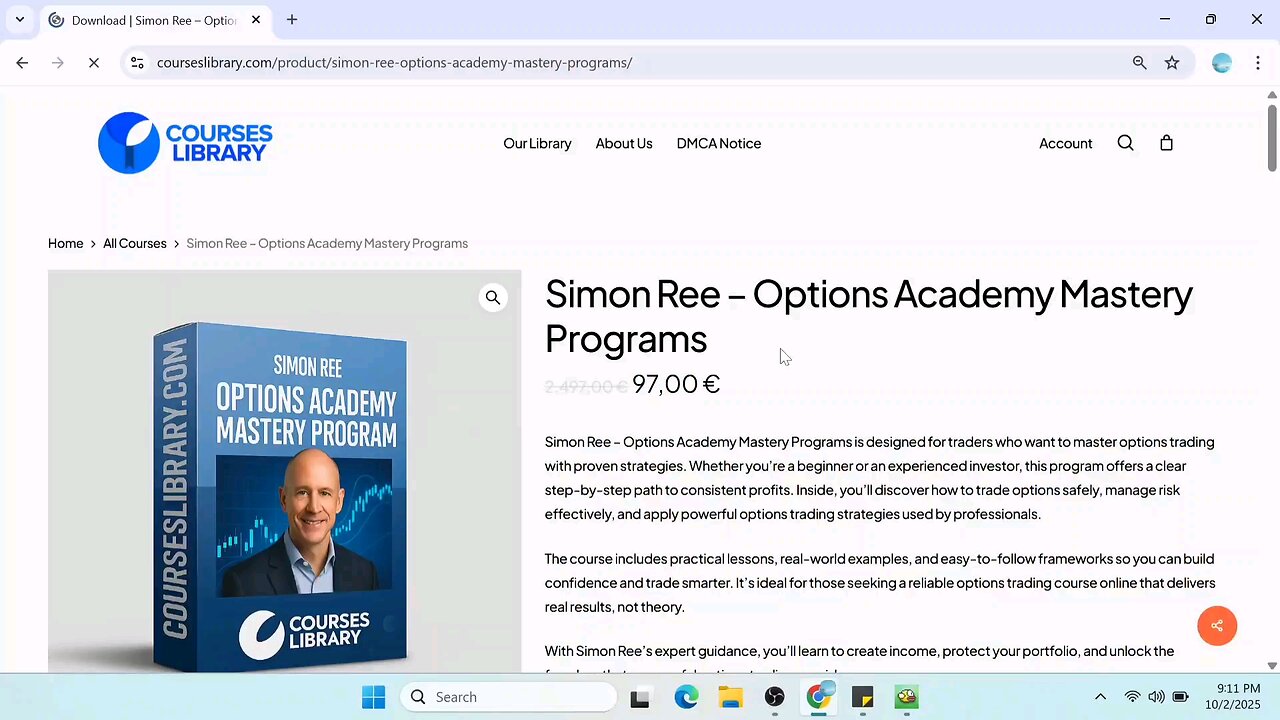
Task: Open volume speaker tray icon
Action: 1156,697
